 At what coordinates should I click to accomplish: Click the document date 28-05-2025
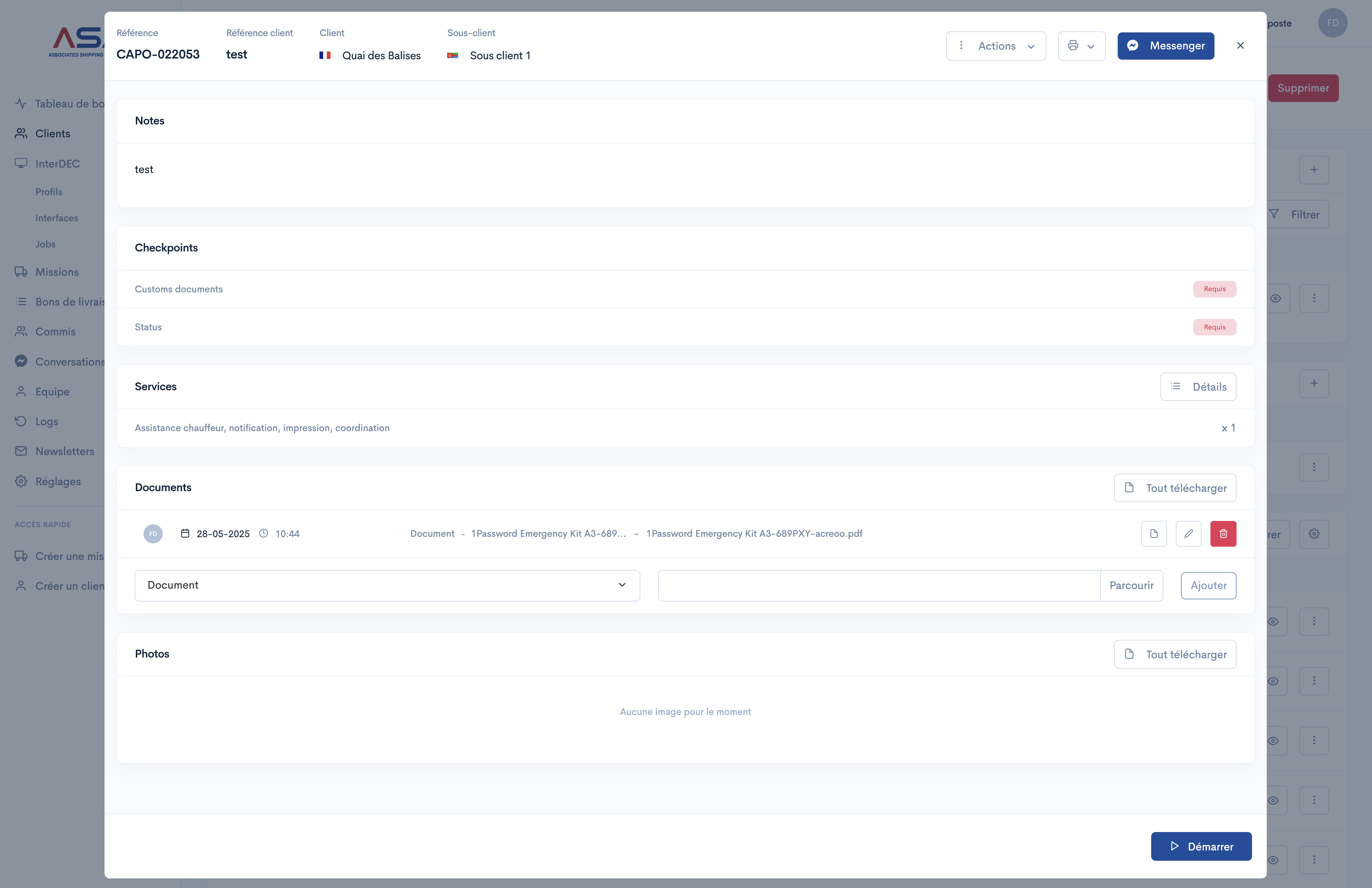tap(223, 534)
